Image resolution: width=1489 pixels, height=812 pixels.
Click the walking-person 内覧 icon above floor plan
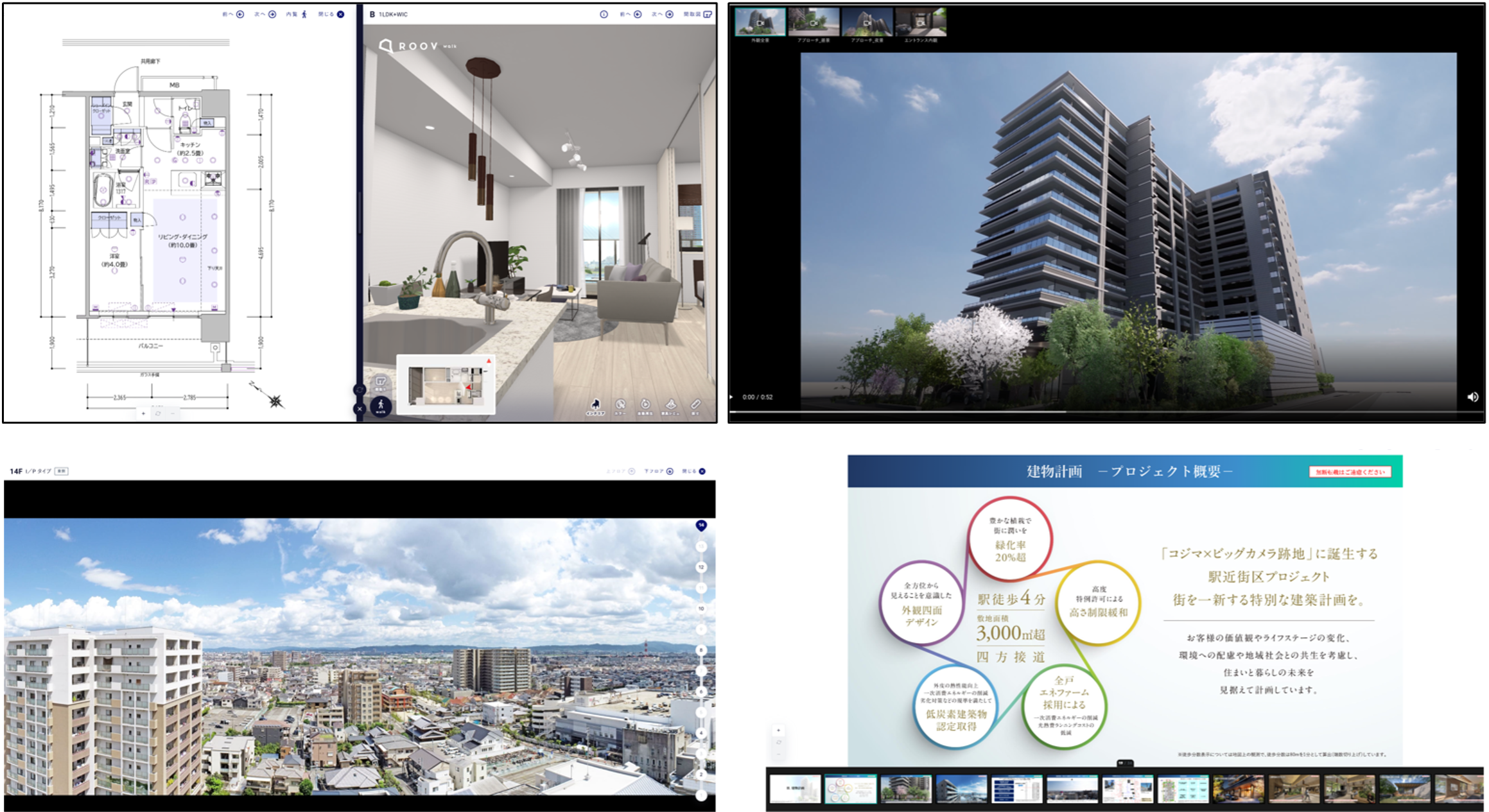(x=304, y=14)
